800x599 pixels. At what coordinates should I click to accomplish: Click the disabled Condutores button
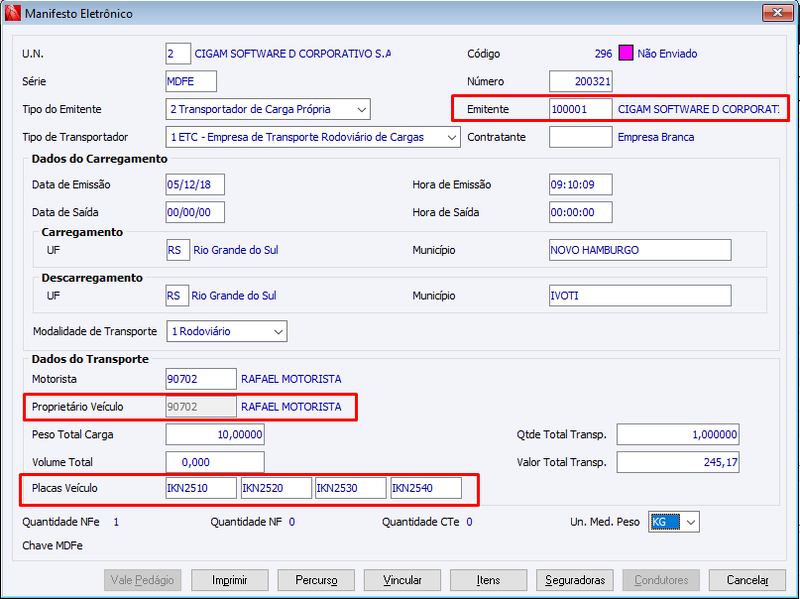661,580
